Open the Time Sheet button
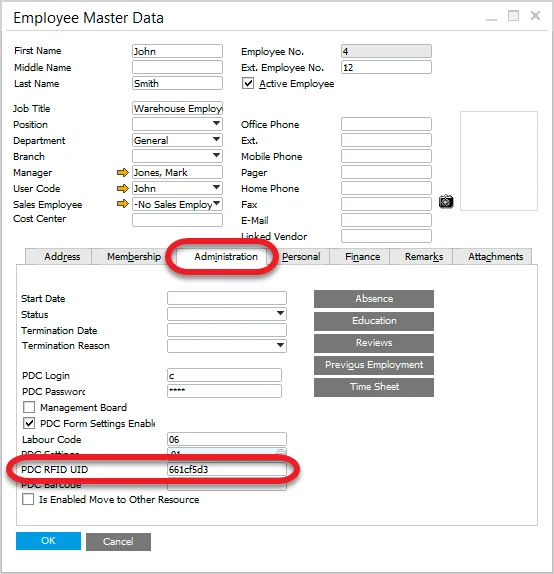The image size is (554, 574). (x=374, y=387)
